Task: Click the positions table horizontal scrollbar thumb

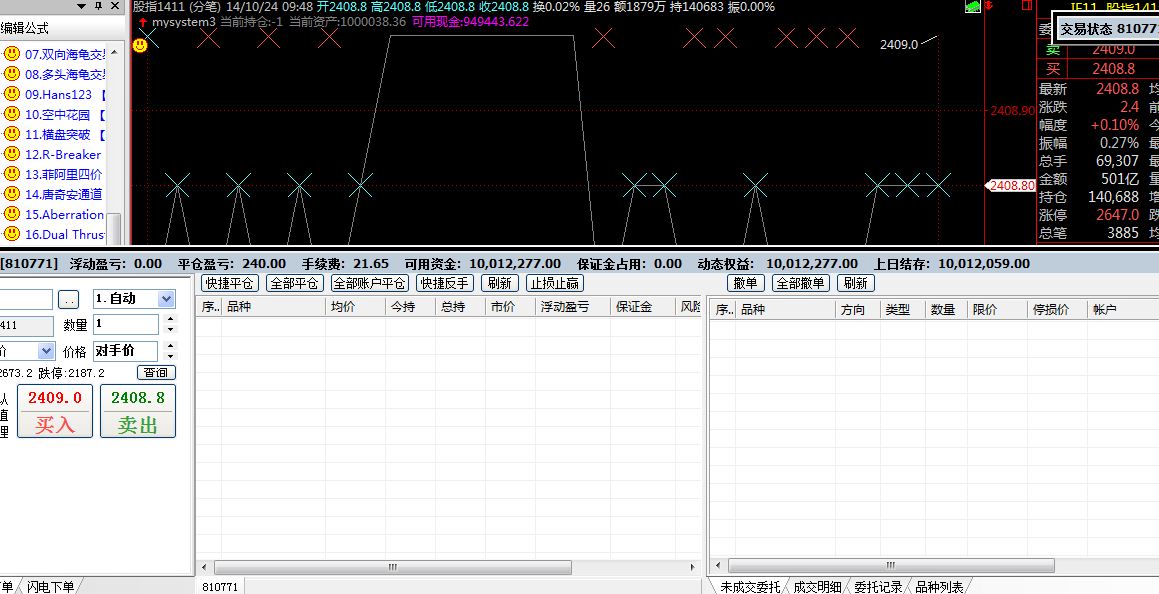Action: pos(392,567)
